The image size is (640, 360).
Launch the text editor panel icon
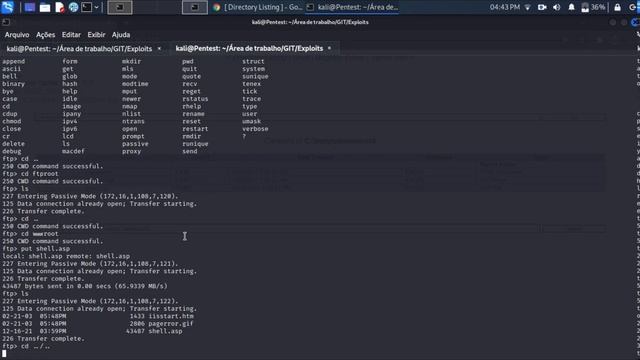click(60, 7)
